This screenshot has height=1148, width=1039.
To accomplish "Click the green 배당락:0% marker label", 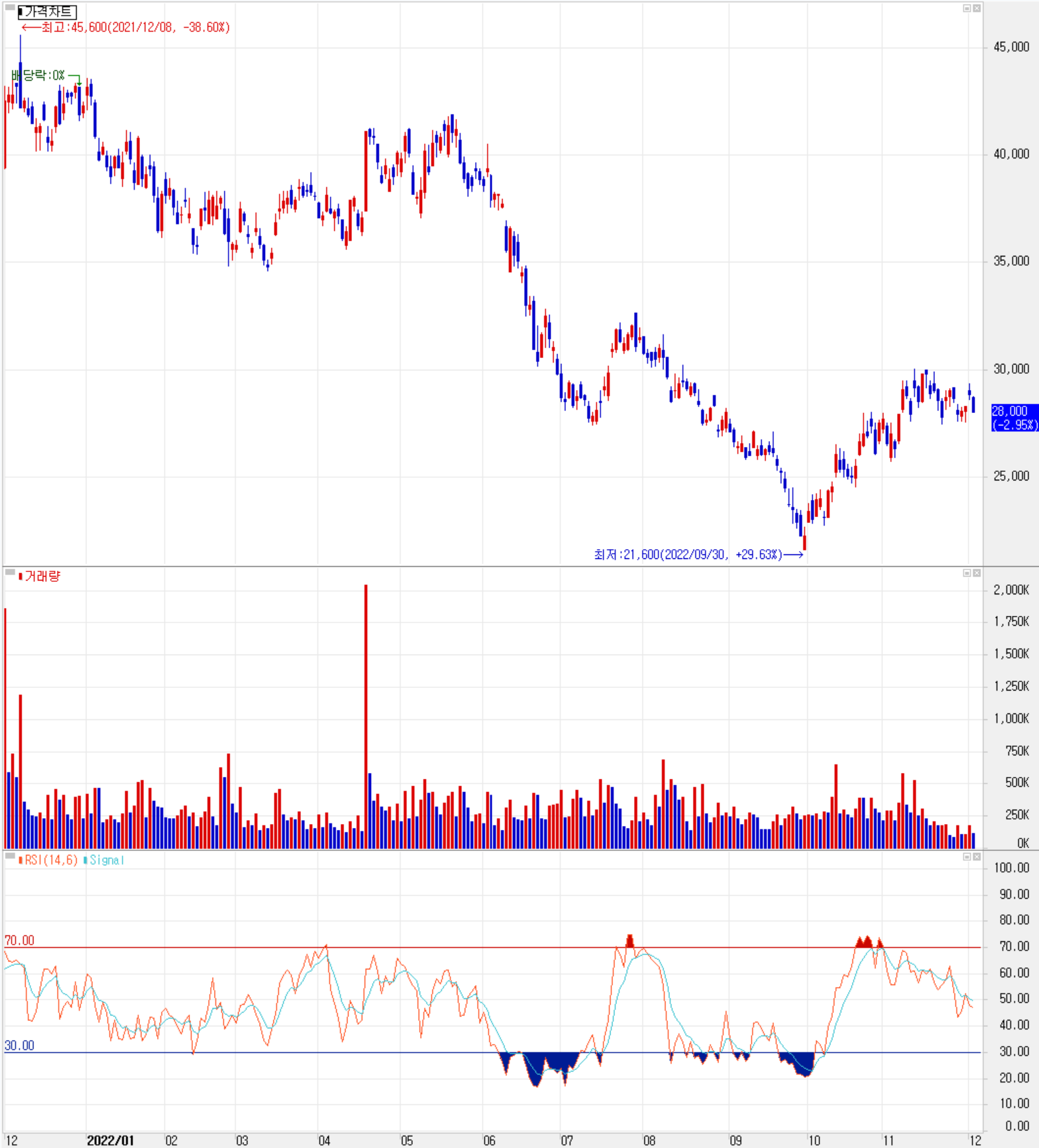I will pos(38,75).
